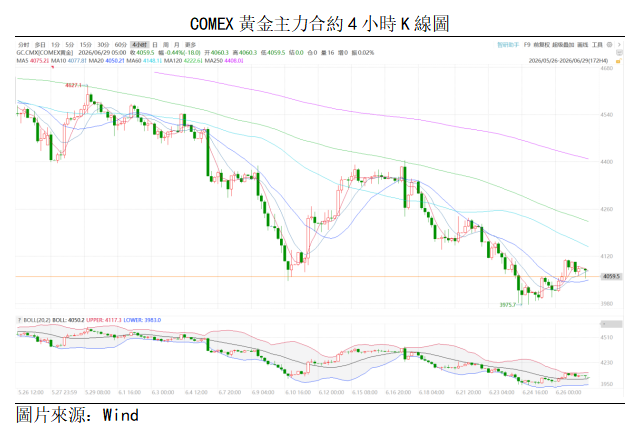Viewport: 640px width, 434px height.
Task: Click the gray close button on BOLL panel
Action: coord(611,324)
